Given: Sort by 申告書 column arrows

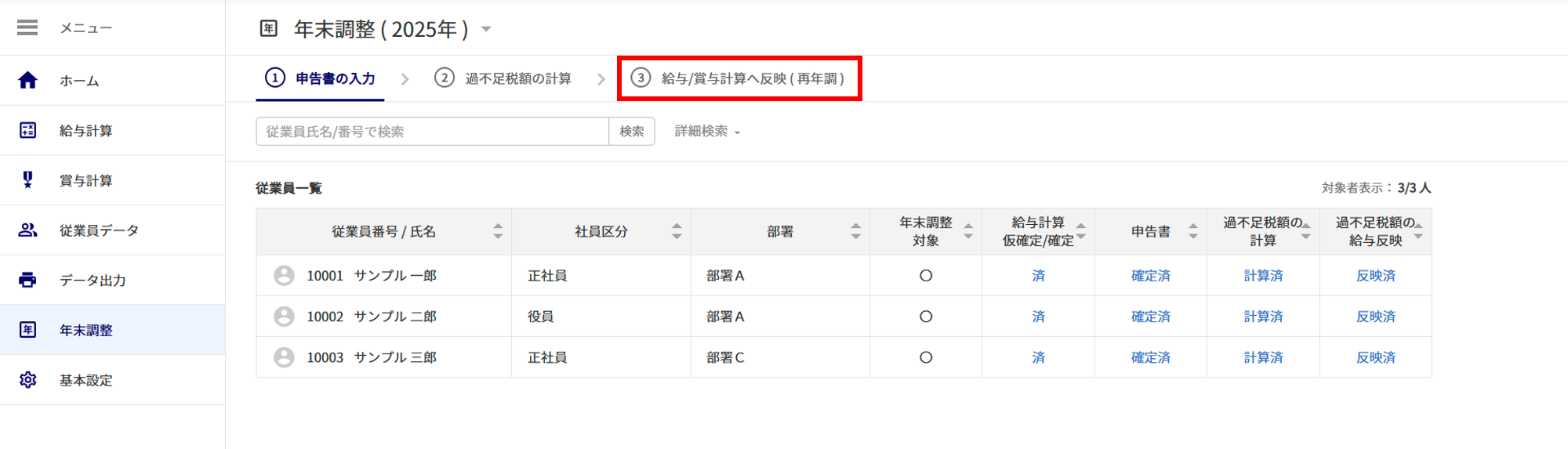Looking at the screenshot, I should coord(1192,231).
